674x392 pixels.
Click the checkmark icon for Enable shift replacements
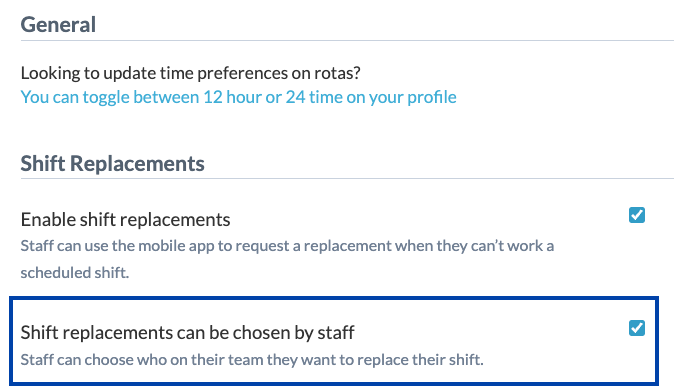pos(637,215)
